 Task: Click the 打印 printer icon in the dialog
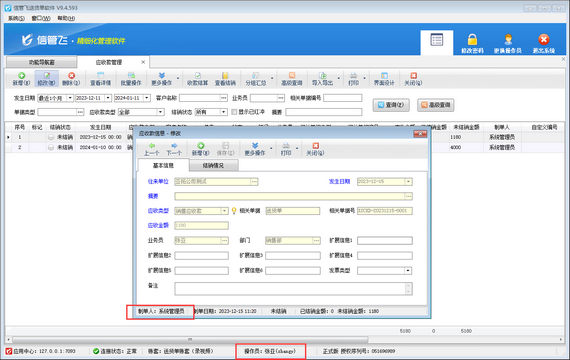(x=286, y=145)
